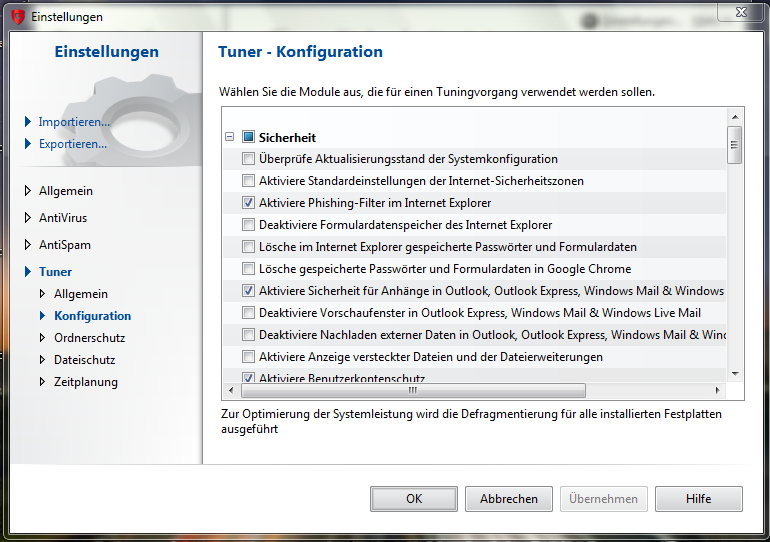The height and width of the screenshot is (542, 770).
Task: Open the Ordnerschutz settings page
Action: [89, 338]
